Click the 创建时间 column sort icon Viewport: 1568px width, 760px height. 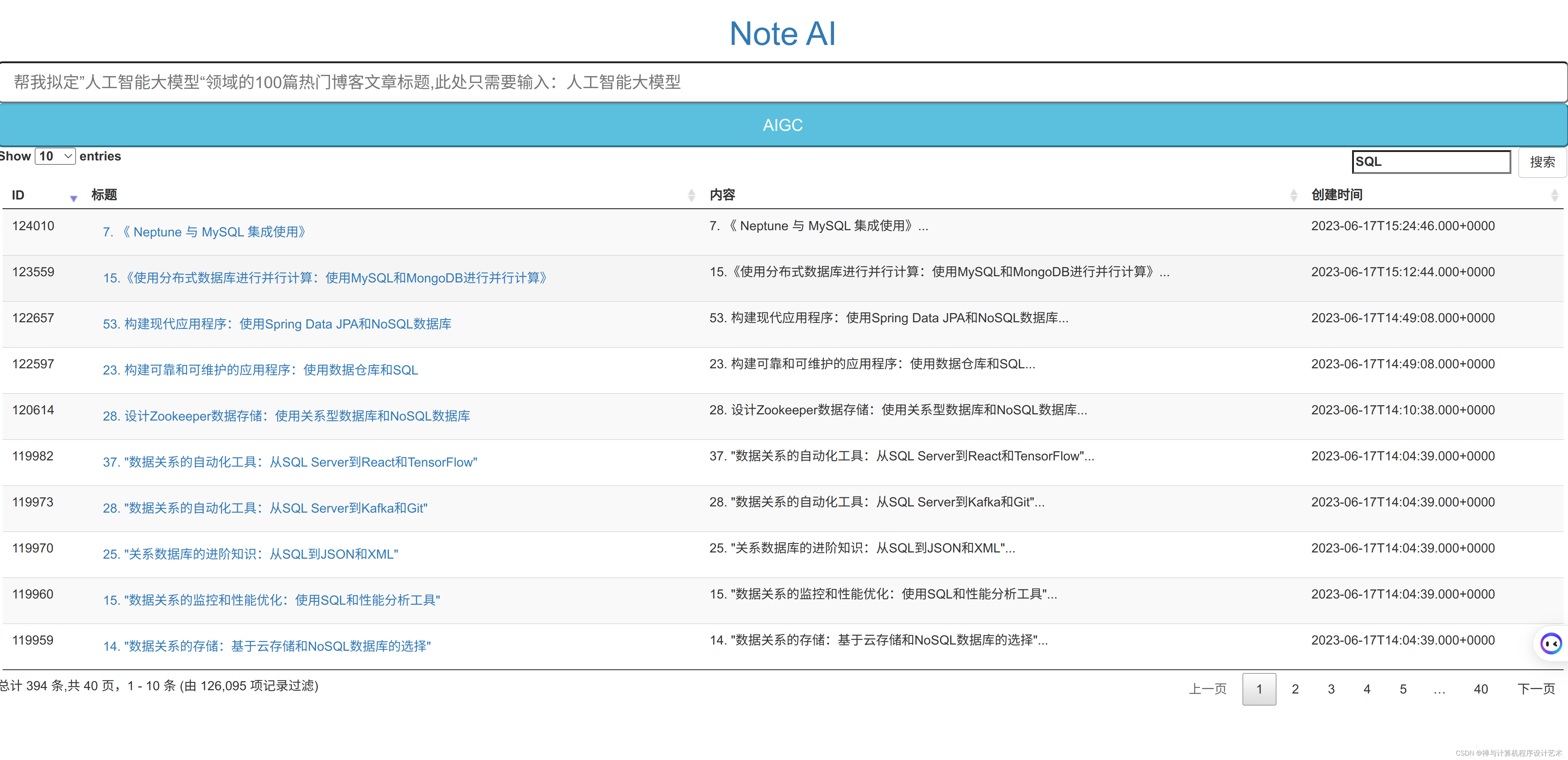pyautogui.click(x=1554, y=195)
